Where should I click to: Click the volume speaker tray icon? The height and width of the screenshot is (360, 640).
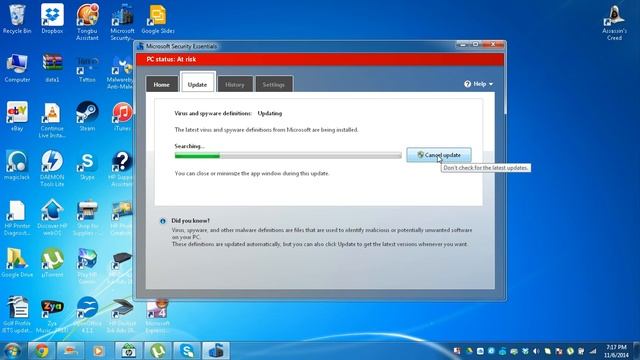536,351
